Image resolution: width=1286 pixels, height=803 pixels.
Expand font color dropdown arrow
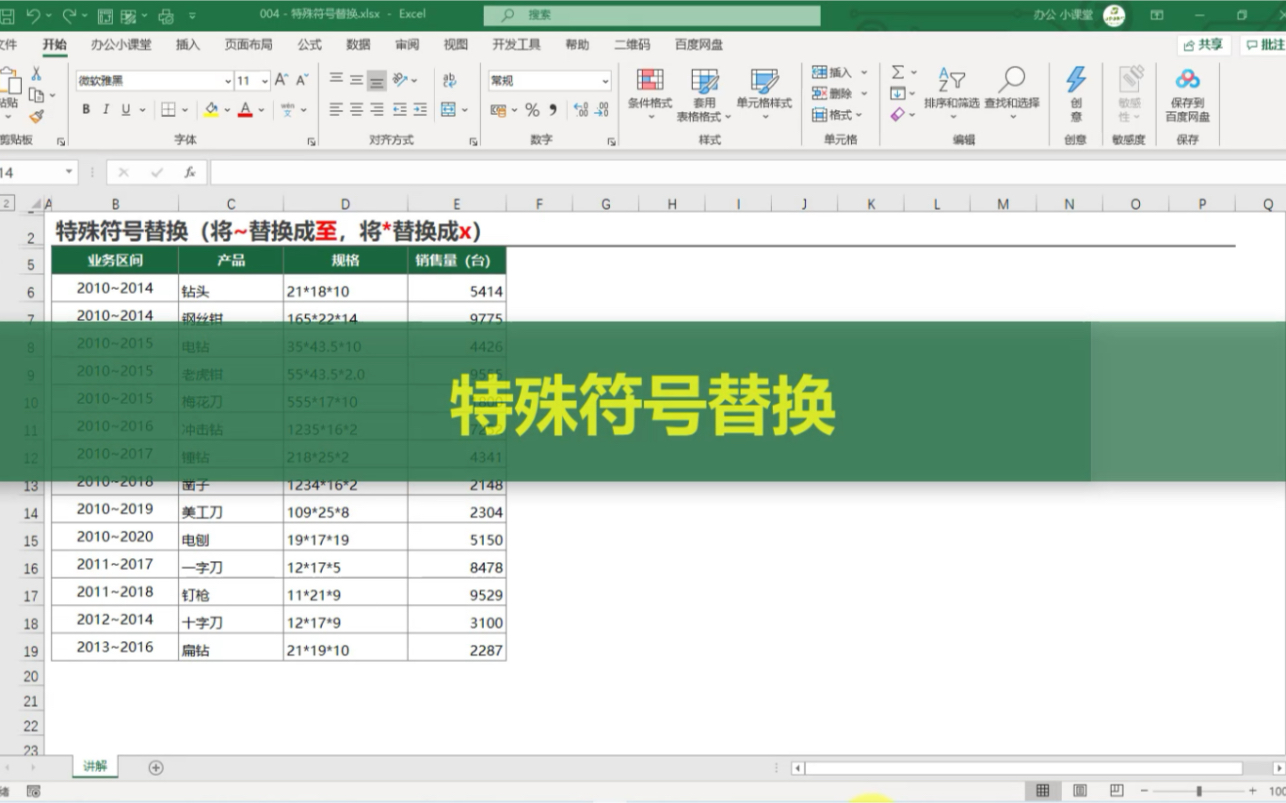[262, 110]
